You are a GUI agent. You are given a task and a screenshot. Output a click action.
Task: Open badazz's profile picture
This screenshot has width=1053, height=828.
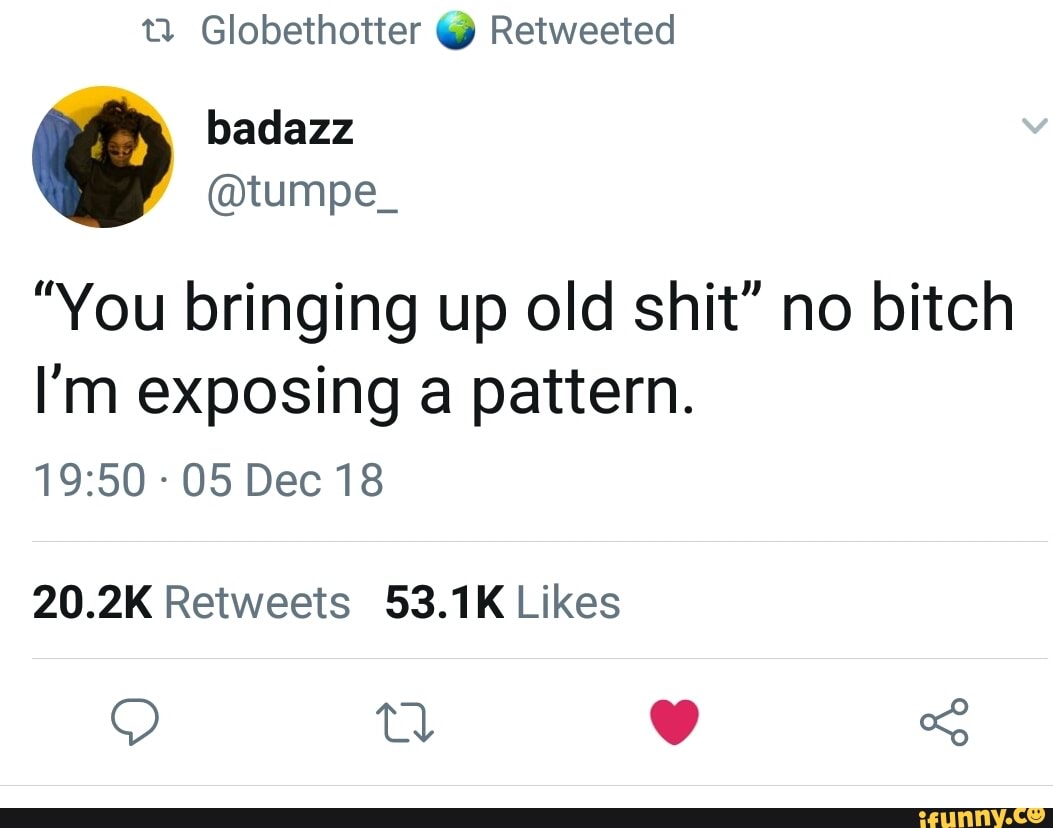pos(103,156)
